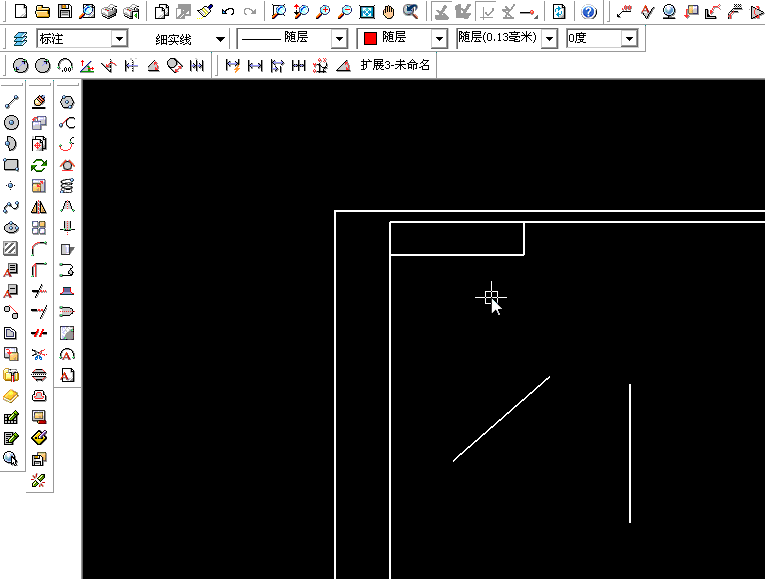This screenshot has height=579, width=765.
Task: Click the 细实线 line type label
Action: [173, 40]
